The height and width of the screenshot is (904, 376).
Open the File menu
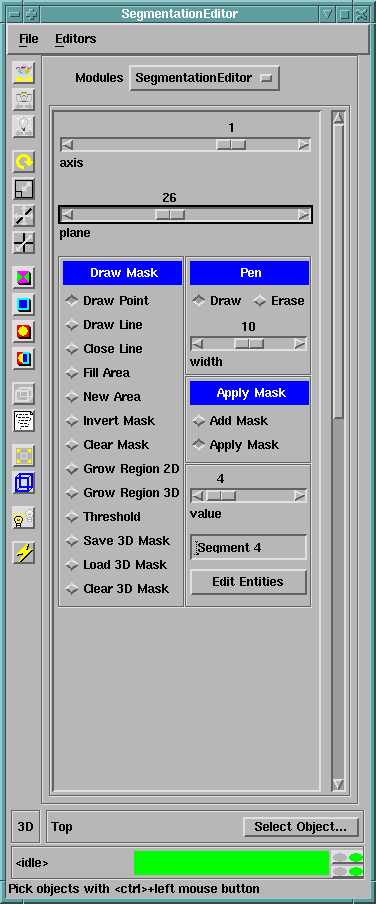pyautogui.click(x=29, y=39)
